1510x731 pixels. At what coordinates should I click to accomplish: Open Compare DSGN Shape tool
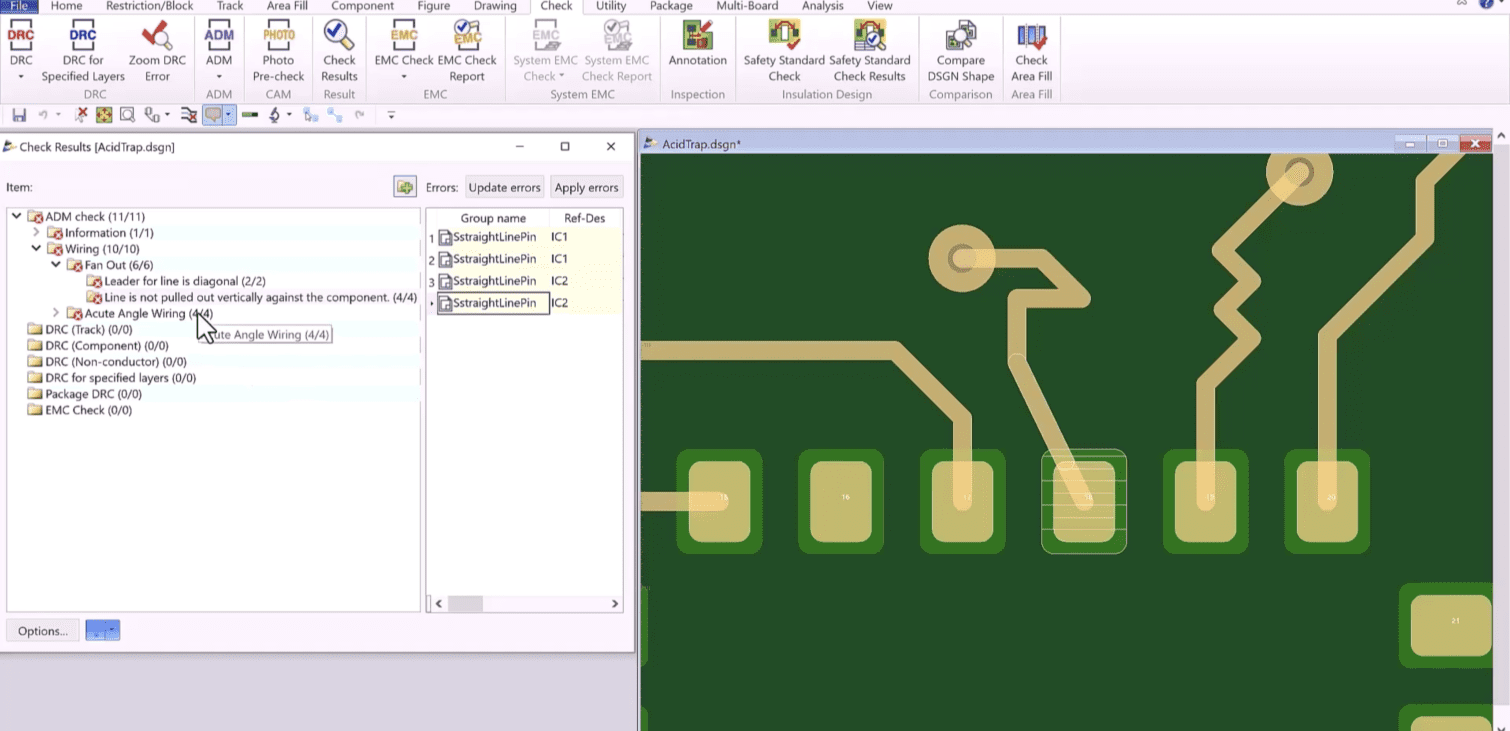pos(960,52)
